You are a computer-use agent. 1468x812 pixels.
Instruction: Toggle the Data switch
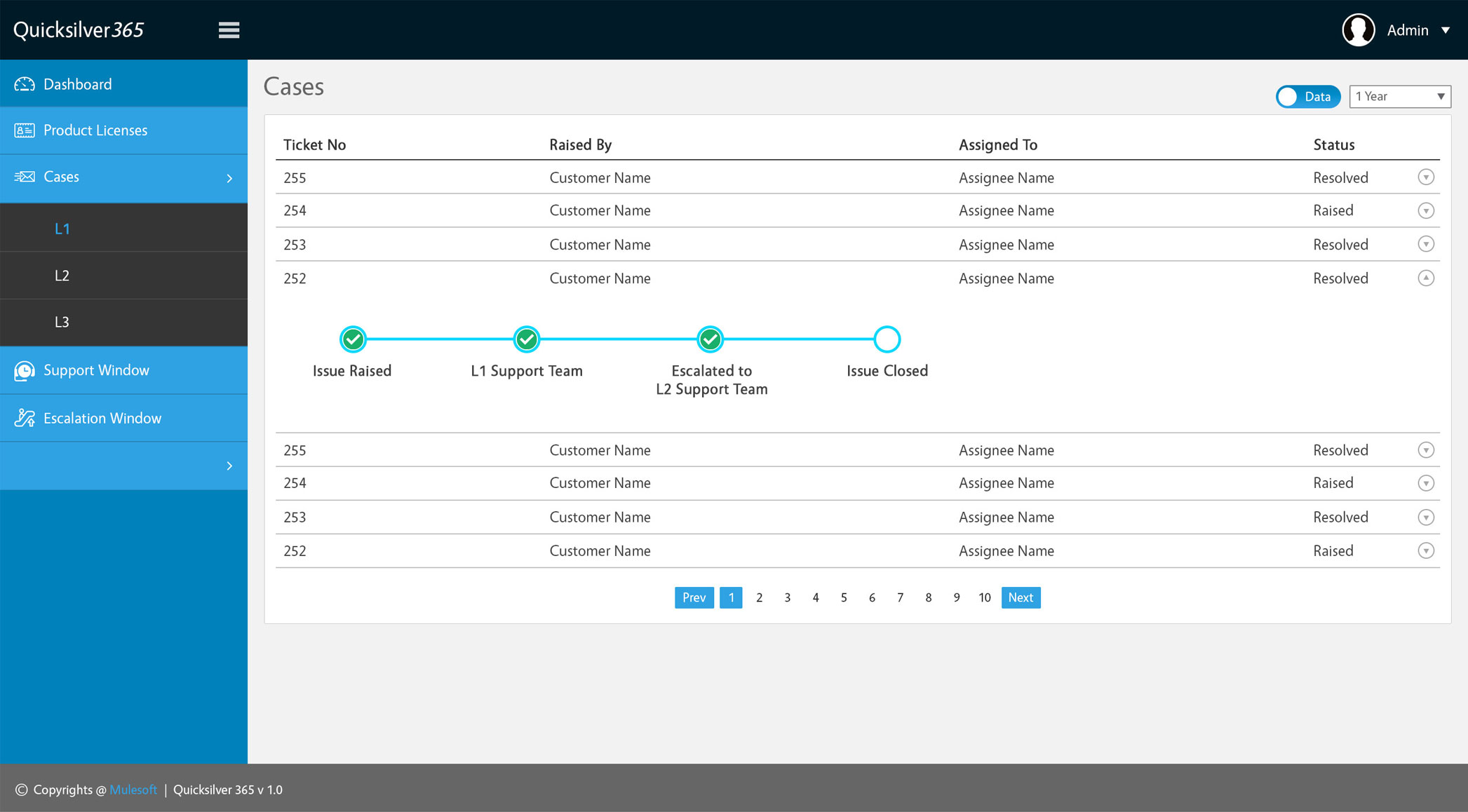coord(1307,97)
